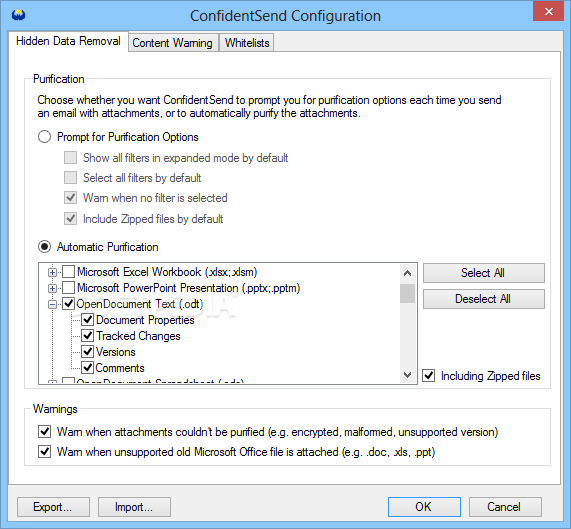Switch to the Content Warning tab
571x529 pixels.
tap(173, 43)
